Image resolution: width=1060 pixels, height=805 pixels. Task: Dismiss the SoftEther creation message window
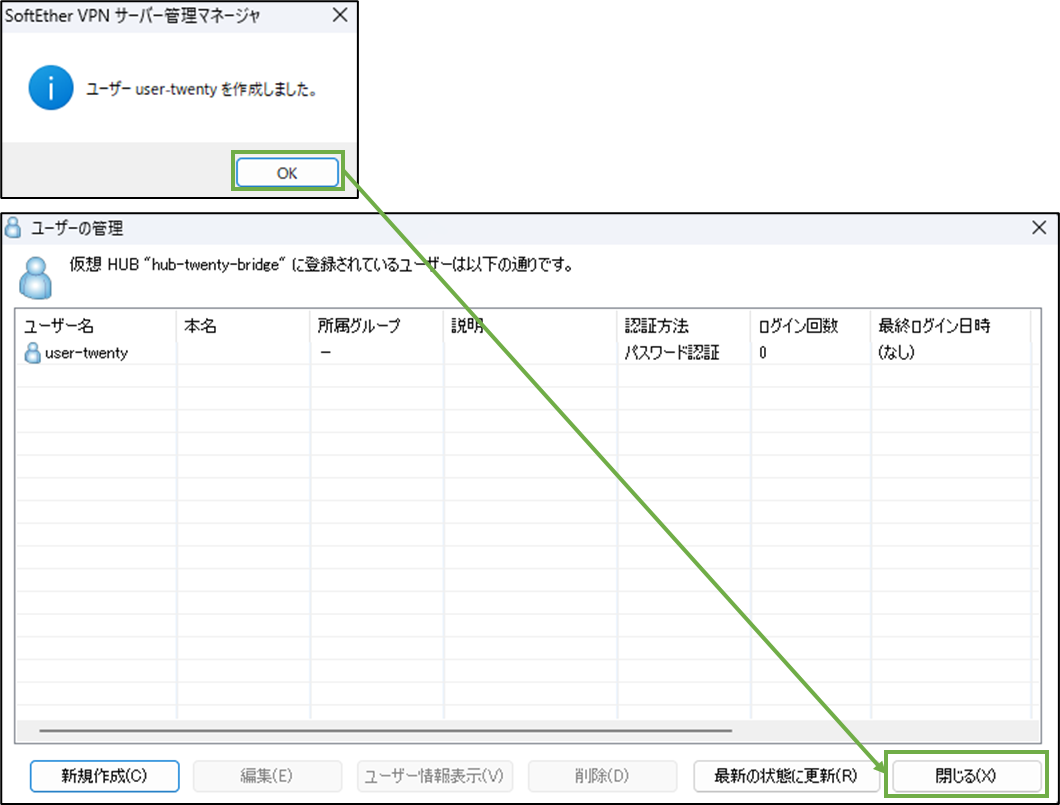(x=287, y=172)
